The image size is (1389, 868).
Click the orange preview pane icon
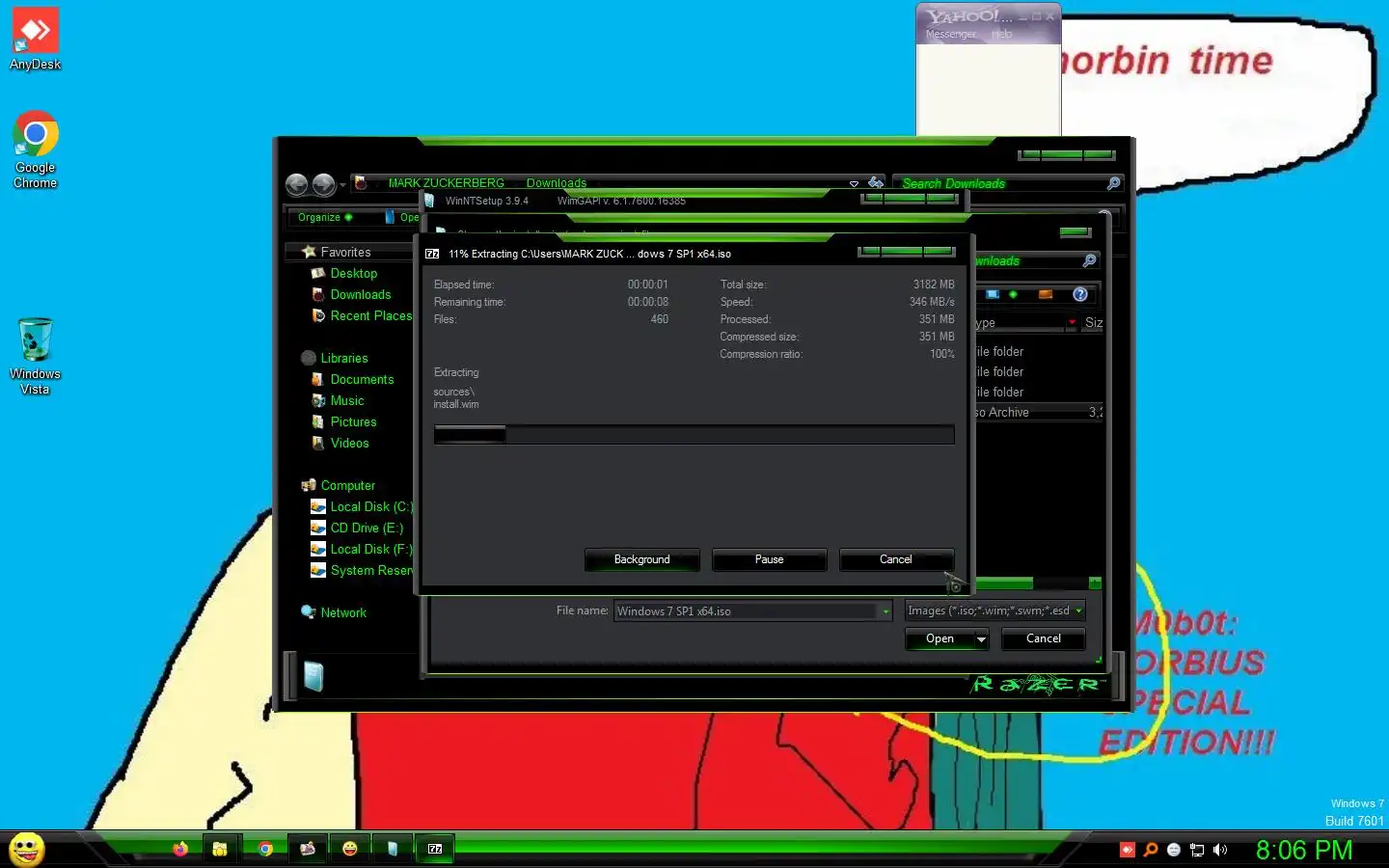(x=1046, y=294)
